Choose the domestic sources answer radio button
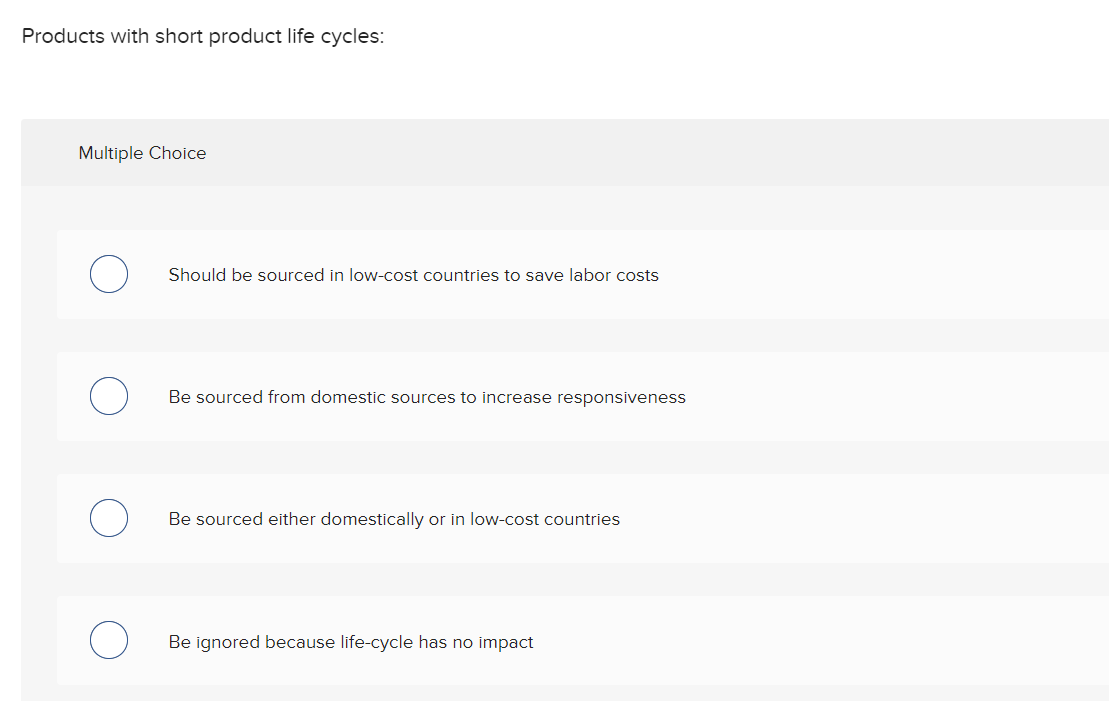Screen dimensions: 1109x701 click(x=108, y=395)
